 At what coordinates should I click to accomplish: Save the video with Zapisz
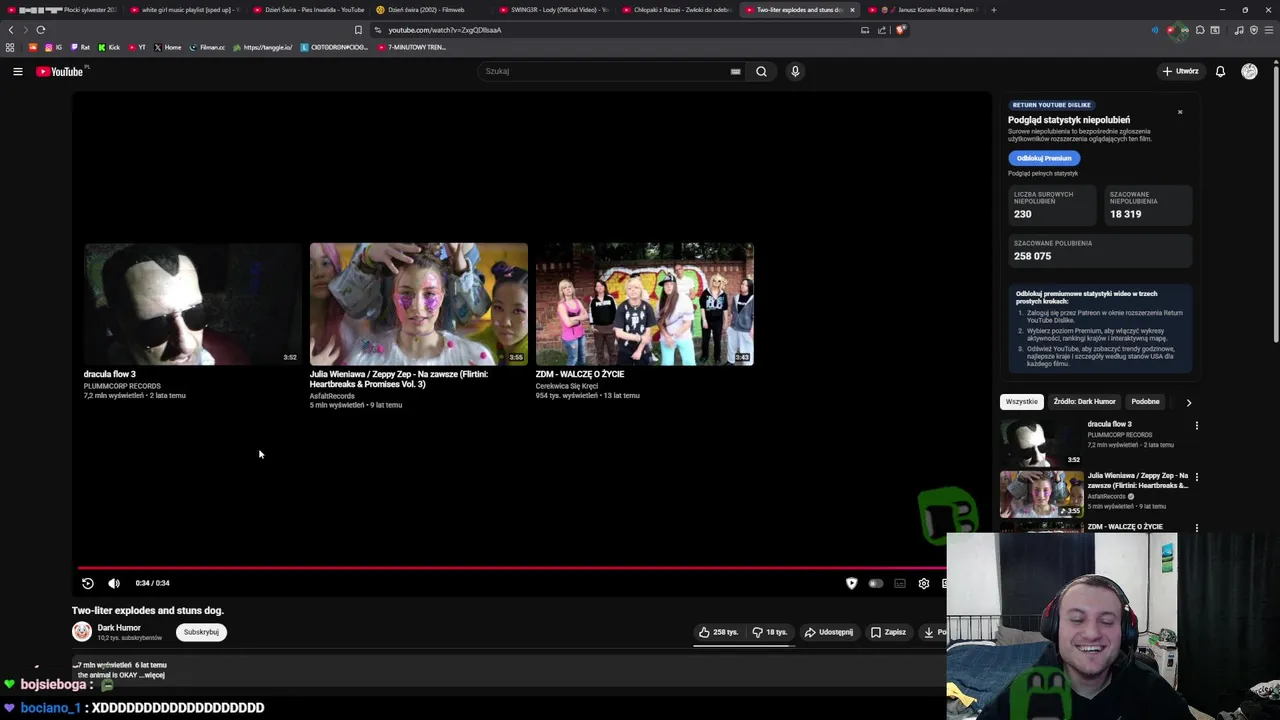[888, 632]
